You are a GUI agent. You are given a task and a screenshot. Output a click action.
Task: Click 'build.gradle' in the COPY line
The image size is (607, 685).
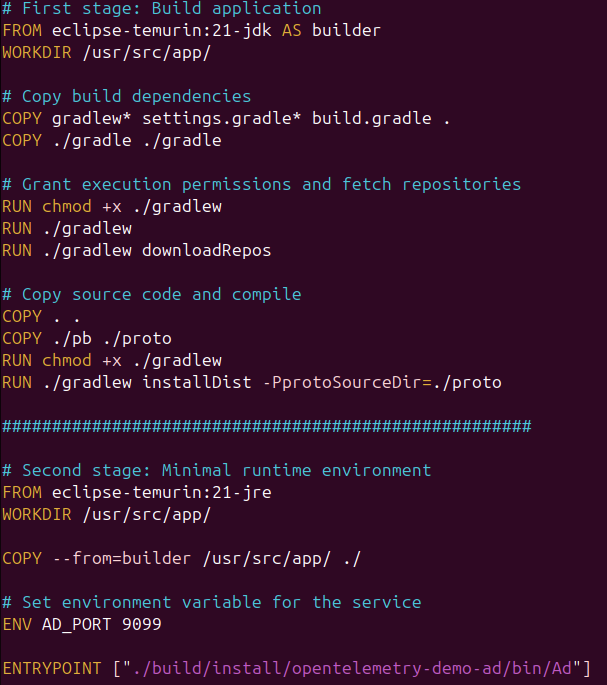click(x=371, y=119)
